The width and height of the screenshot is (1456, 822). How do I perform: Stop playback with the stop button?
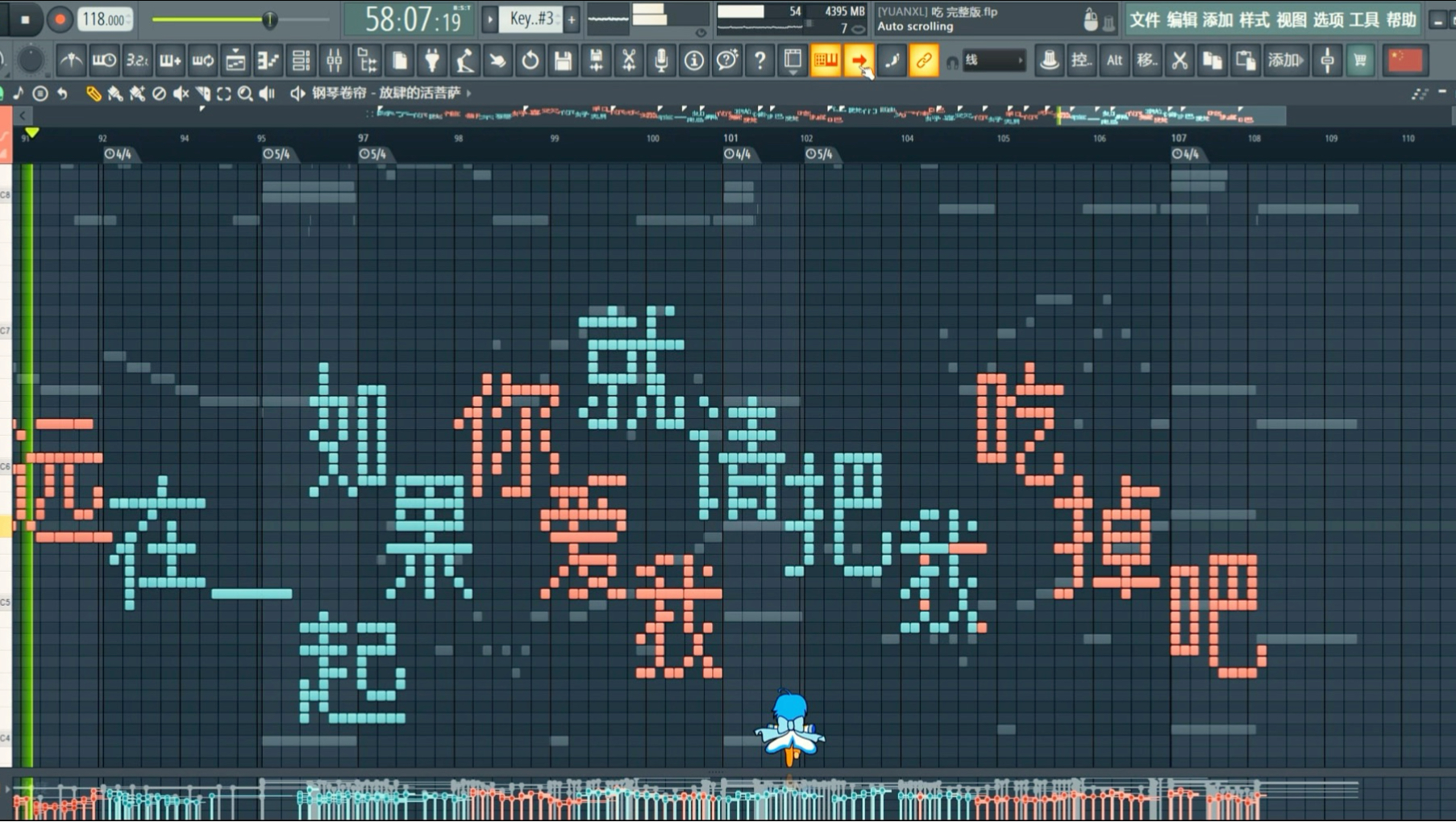[25, 19]
